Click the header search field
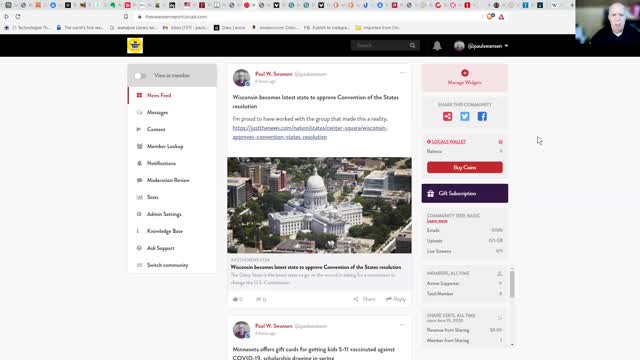Image resolution: width=640 pixels, height=360 pixels. coord(380,45)
